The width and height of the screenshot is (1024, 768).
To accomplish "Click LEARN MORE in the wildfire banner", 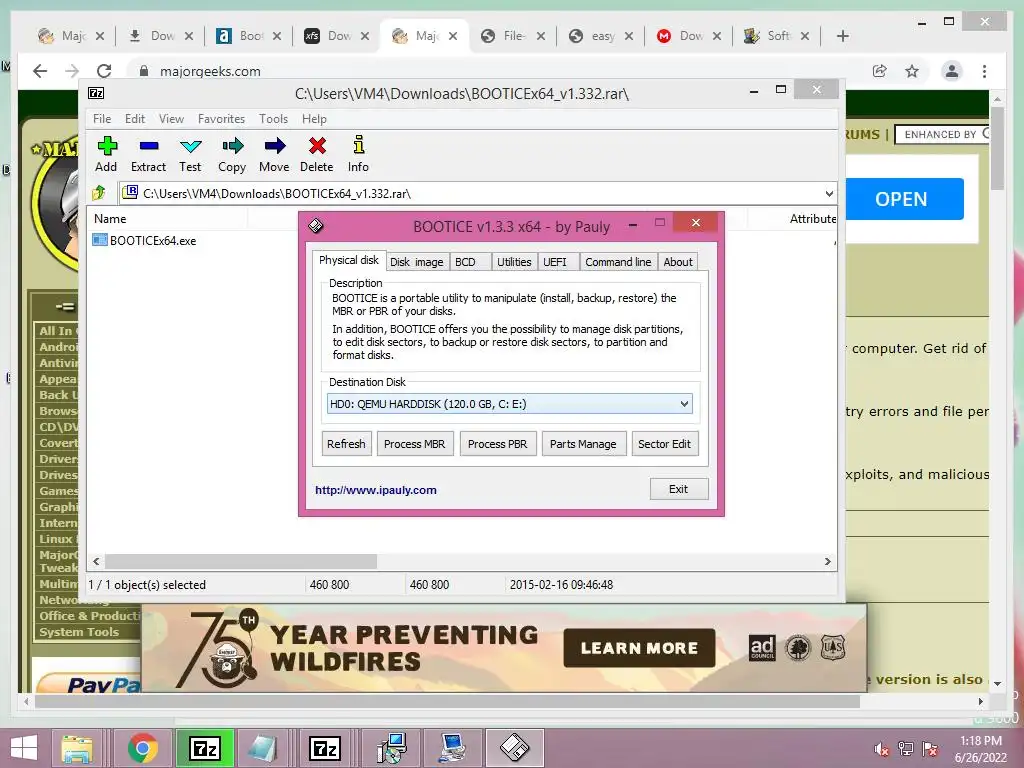I will 639,648.
